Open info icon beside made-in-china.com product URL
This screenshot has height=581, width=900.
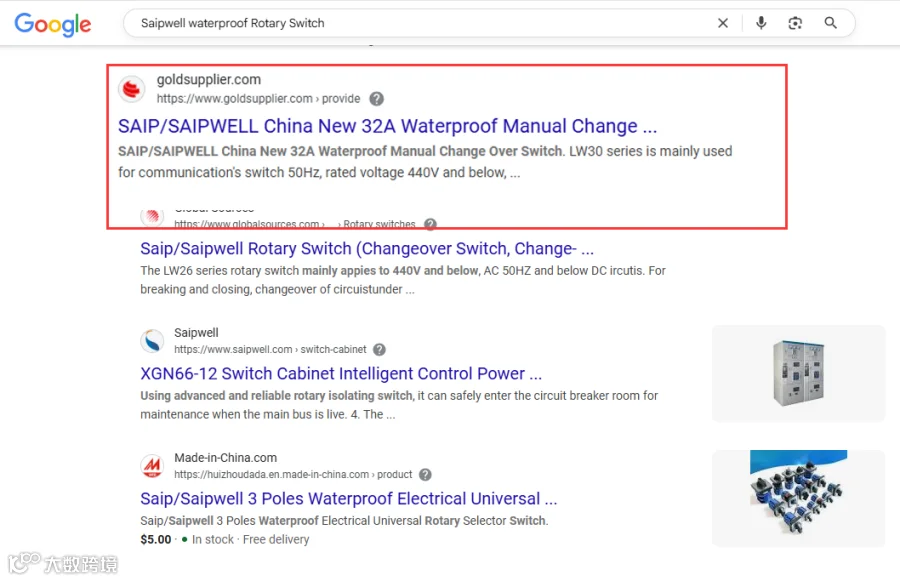[425, 475]
